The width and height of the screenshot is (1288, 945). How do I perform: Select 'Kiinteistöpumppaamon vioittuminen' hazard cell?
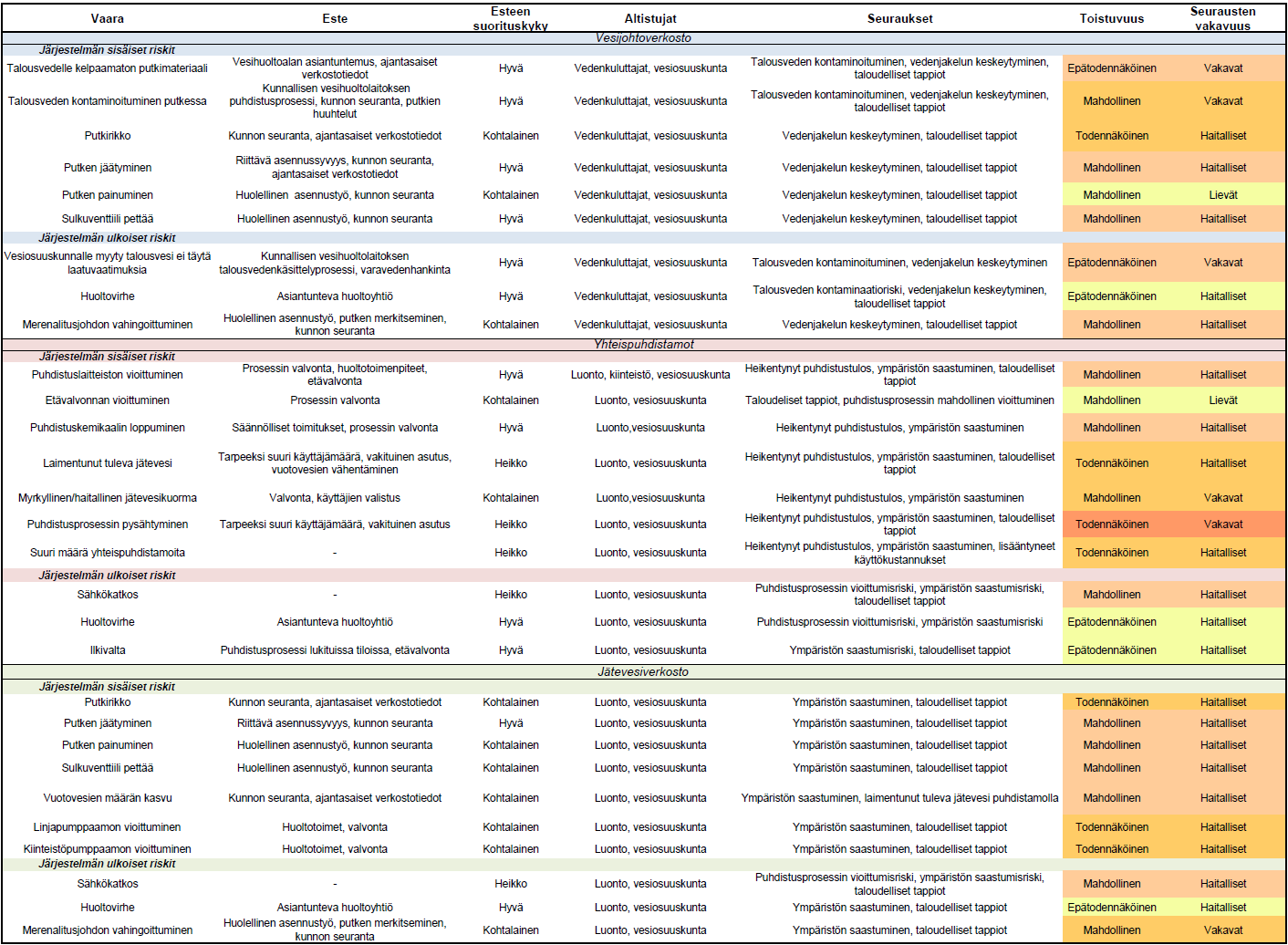tap(108, 849)
